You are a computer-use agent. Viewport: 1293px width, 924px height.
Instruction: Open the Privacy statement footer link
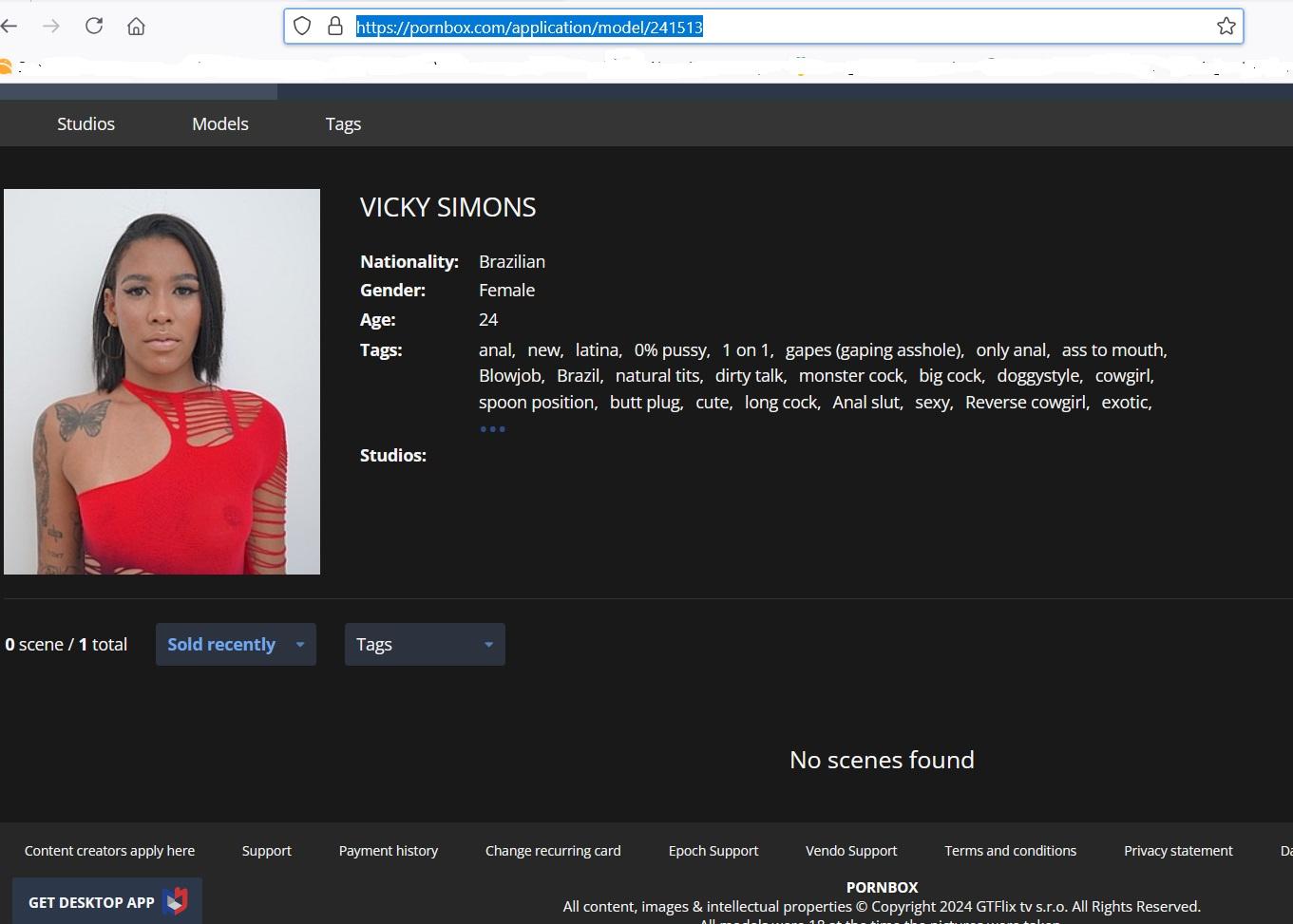[1178, 851]
